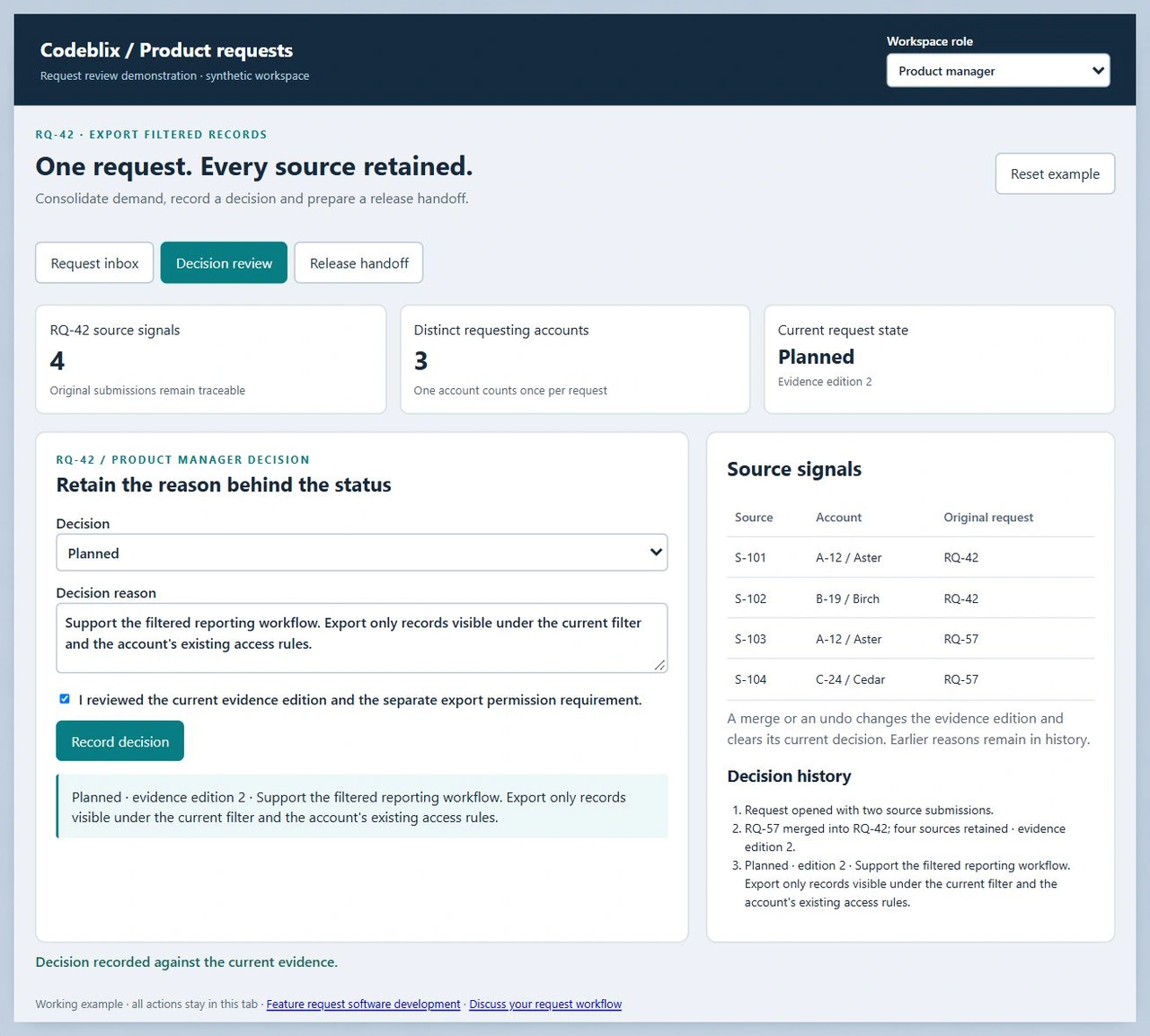
Task: Switch to the Request inbox tab
Action: 94,262
